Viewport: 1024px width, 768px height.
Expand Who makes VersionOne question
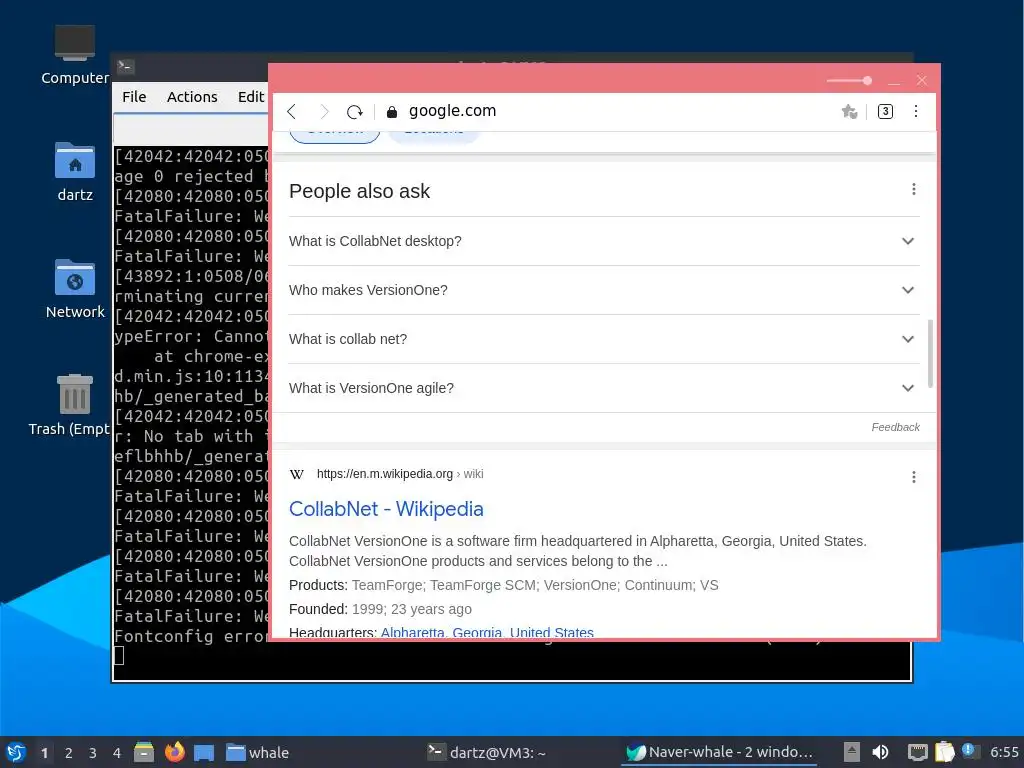(x=604, y=290)
